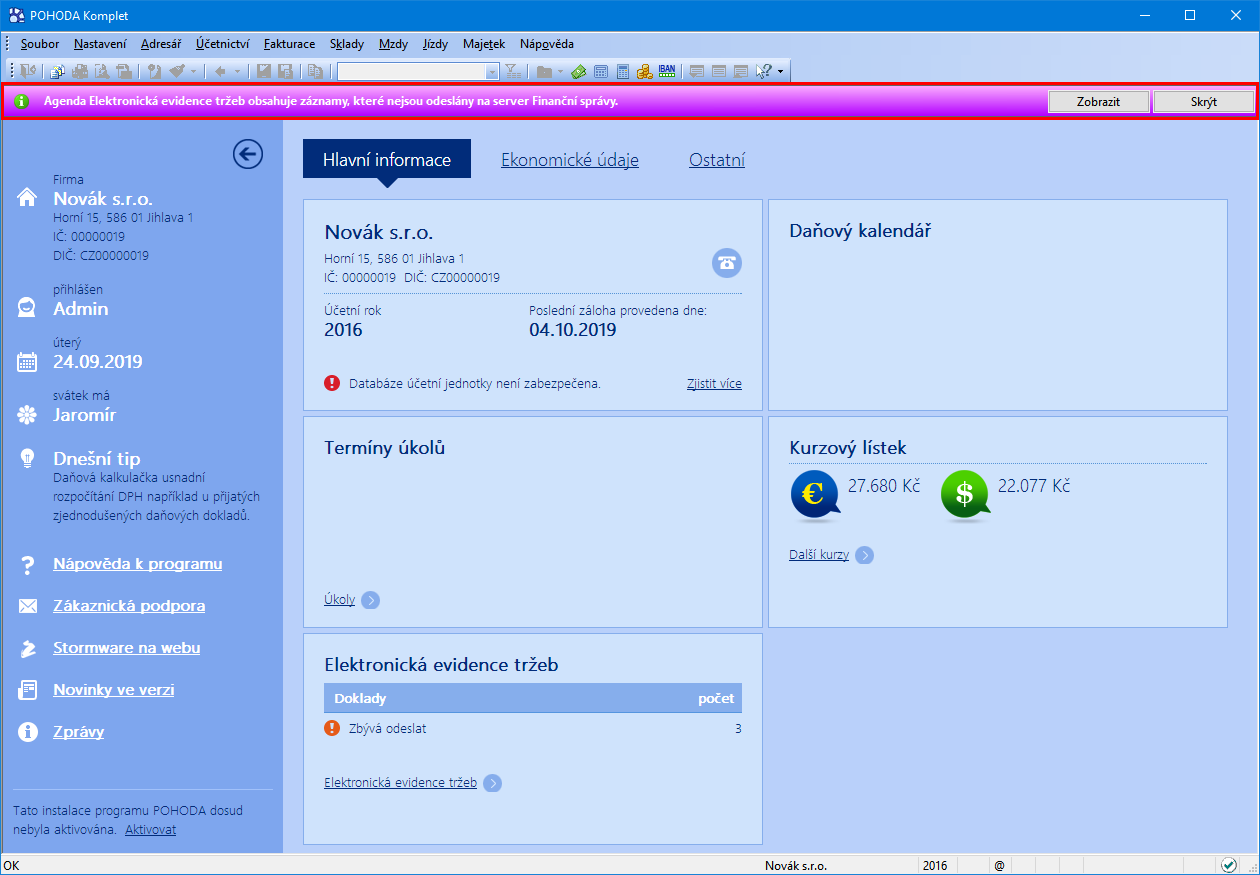The width and height of the screenshot is (1260, 875).
Task: Switch to the Ekonomické údaje tab
Action: (570, 160)
